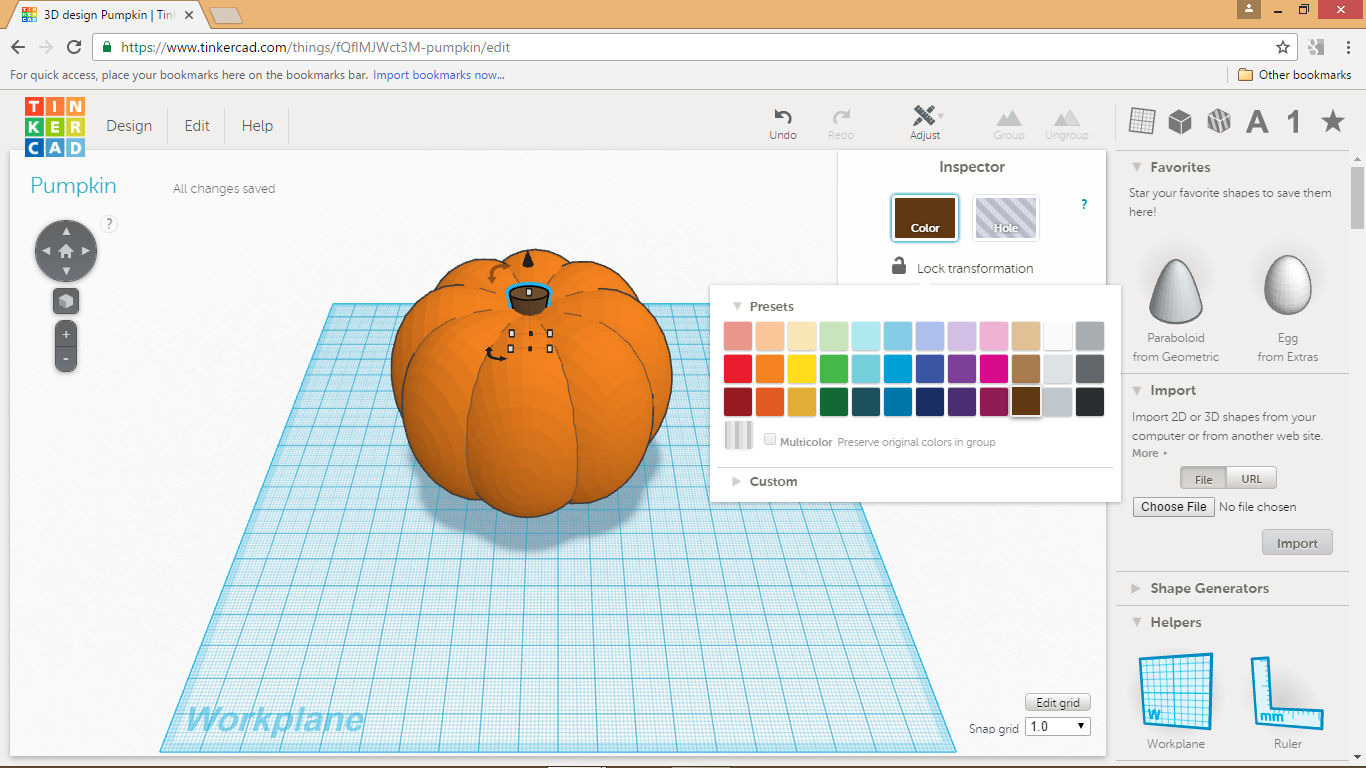Enable the Multicolor checkbox

(x=770, y=439)
